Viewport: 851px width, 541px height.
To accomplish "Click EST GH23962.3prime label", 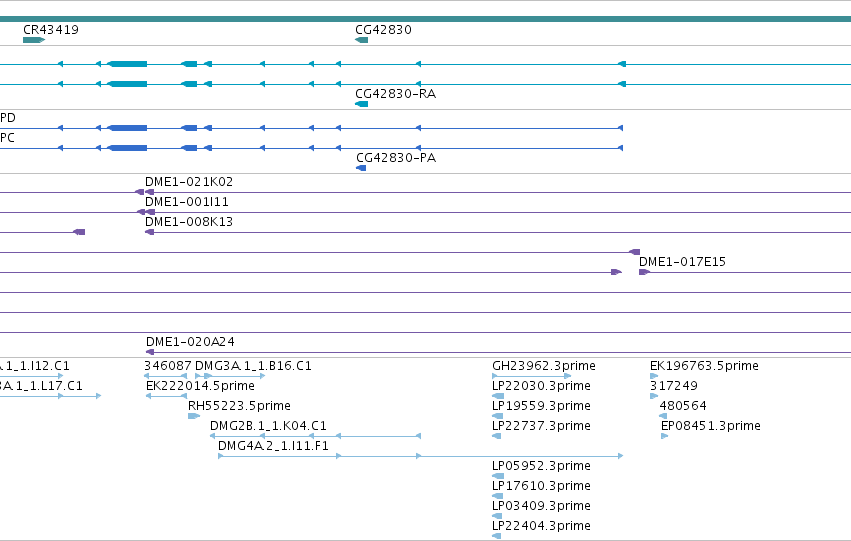I will pyautogui.click(x=543, y=366).
